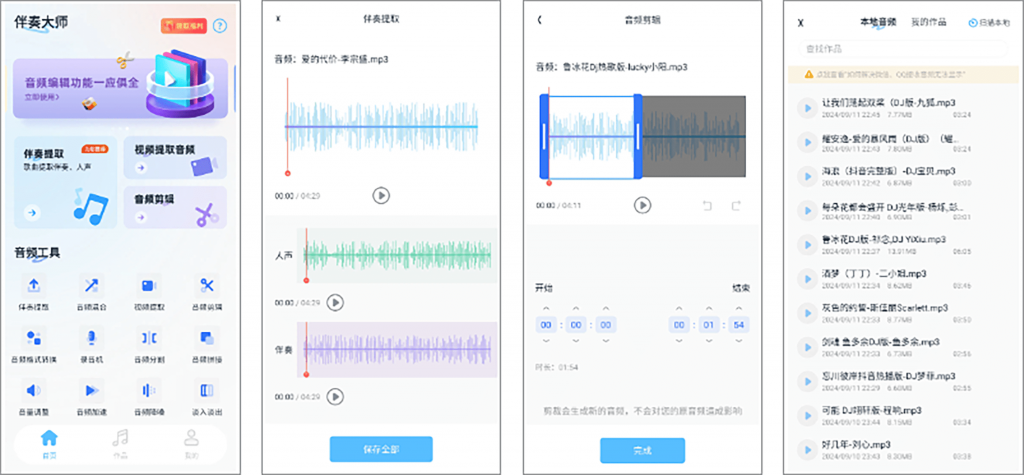Click the arrow on the 伴奏提取 card
The width and height of the screenshot is (1024, 475).
32,212
